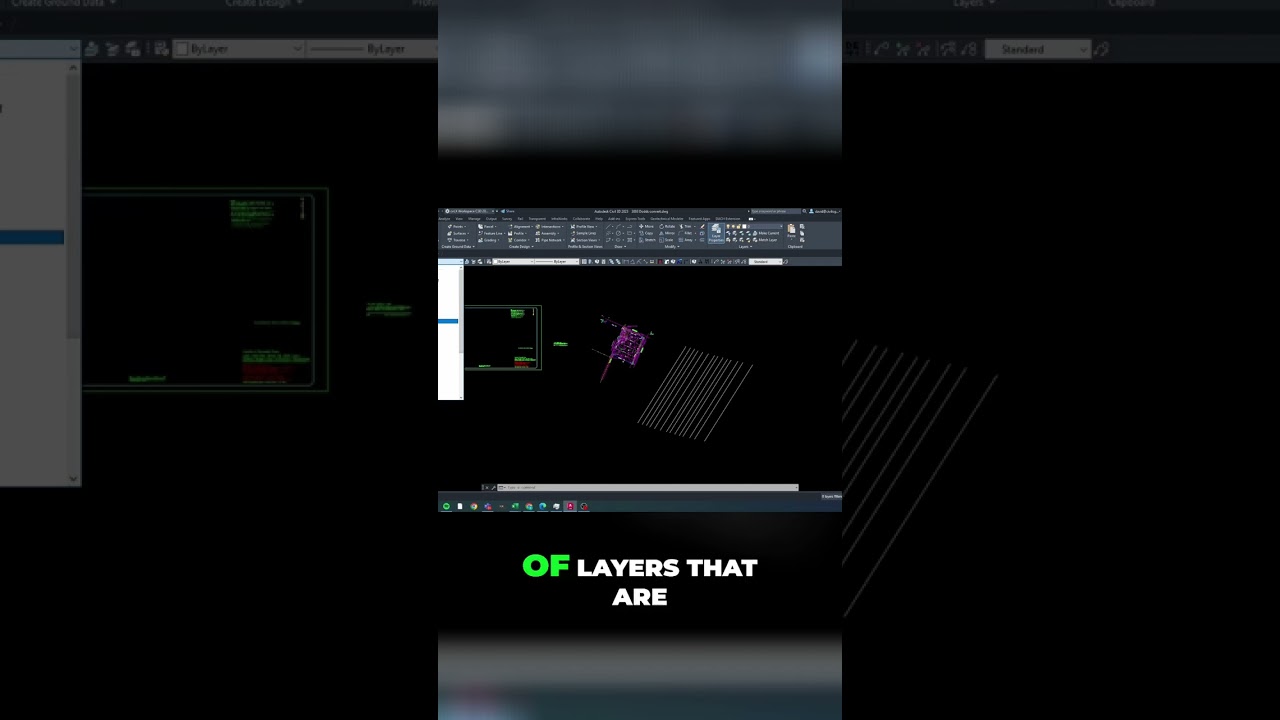Switch to the Collaborate ribbon tab
This screenshot has width=1280, height=720.
coord(581,218)
